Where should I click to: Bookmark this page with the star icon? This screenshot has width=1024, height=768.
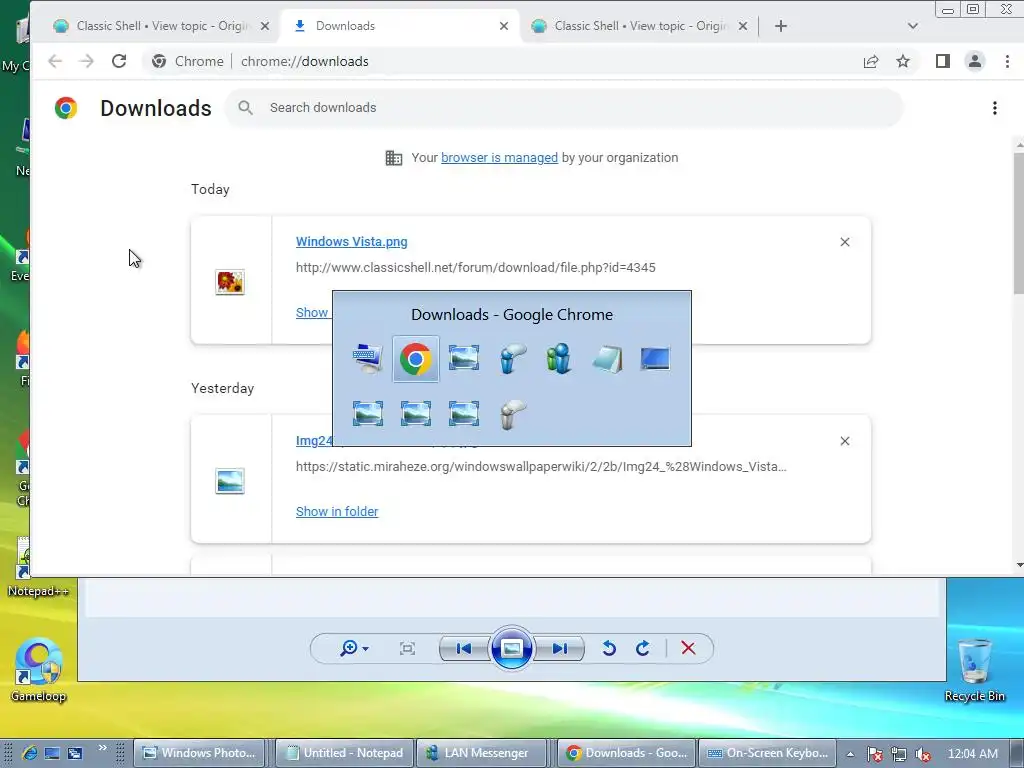coord(903,61)
